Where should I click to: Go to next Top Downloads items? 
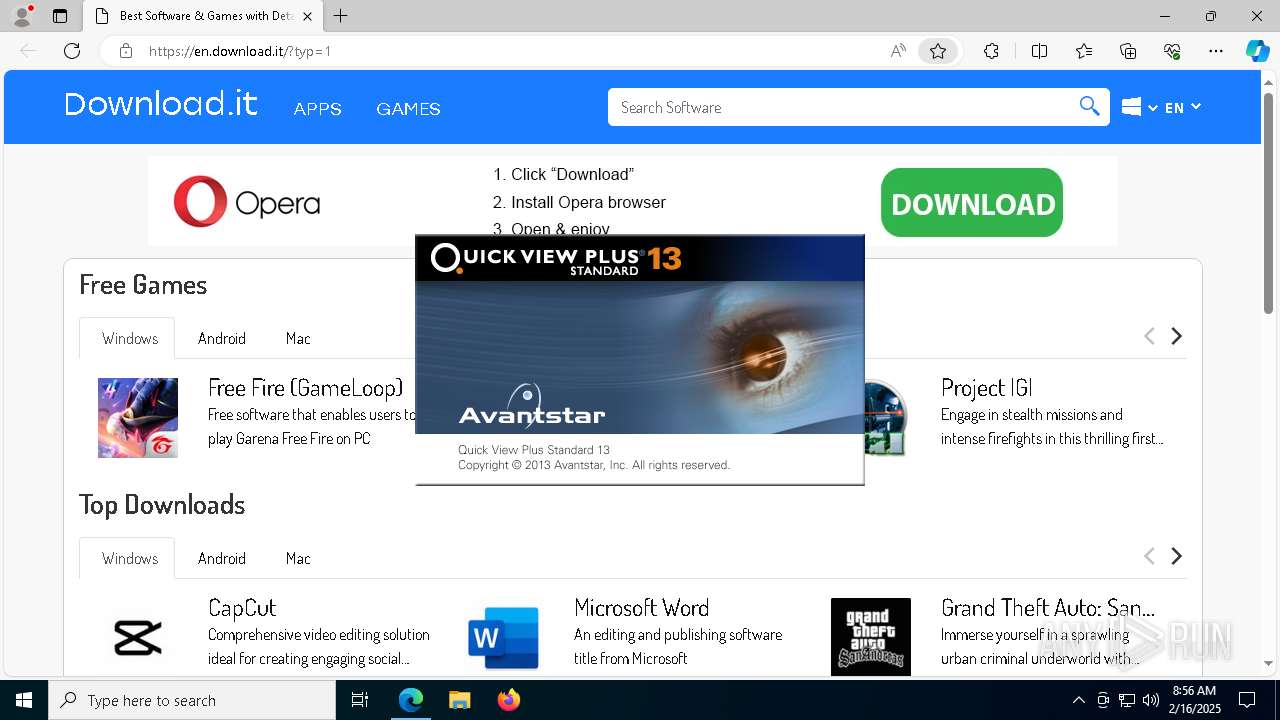[1177, 556]
